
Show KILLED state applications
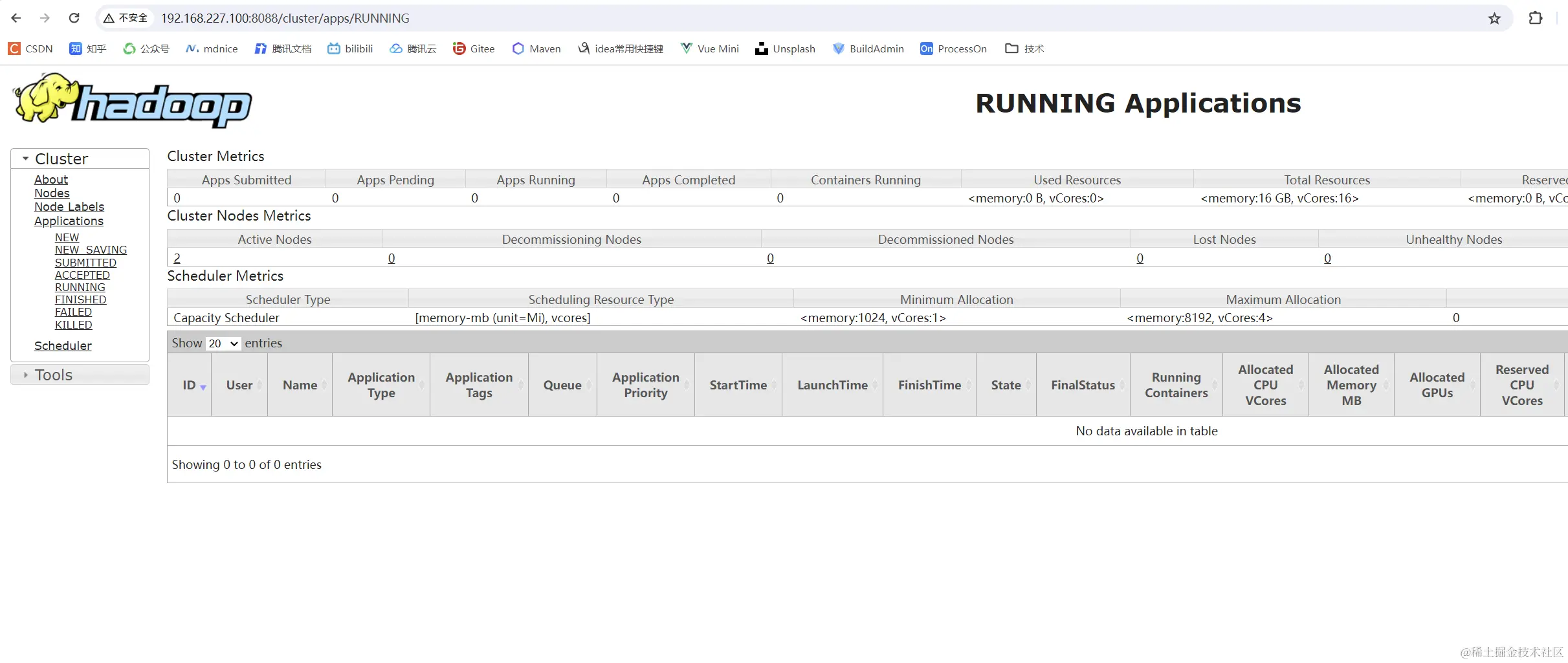tap(73, 325)
